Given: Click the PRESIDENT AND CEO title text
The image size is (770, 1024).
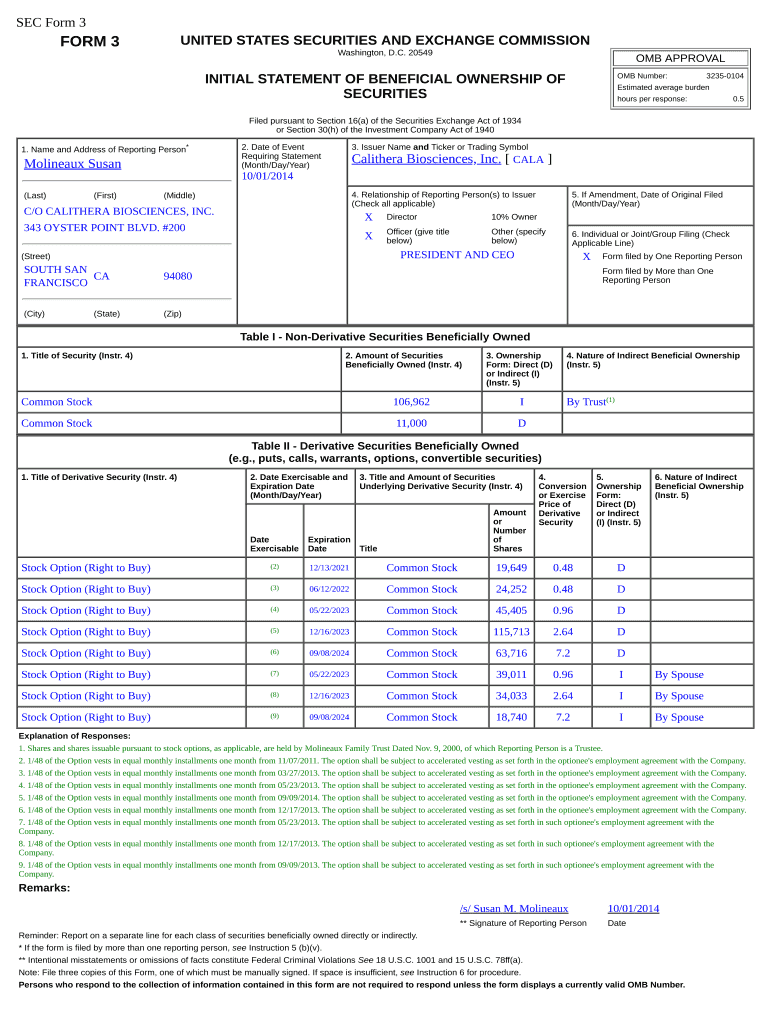Looking at the screenshot, I should [457, 255].
